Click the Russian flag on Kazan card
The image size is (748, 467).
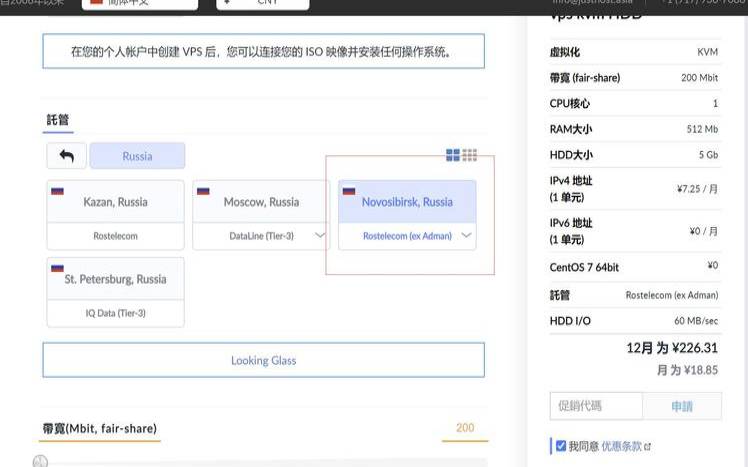coord(57,191)
